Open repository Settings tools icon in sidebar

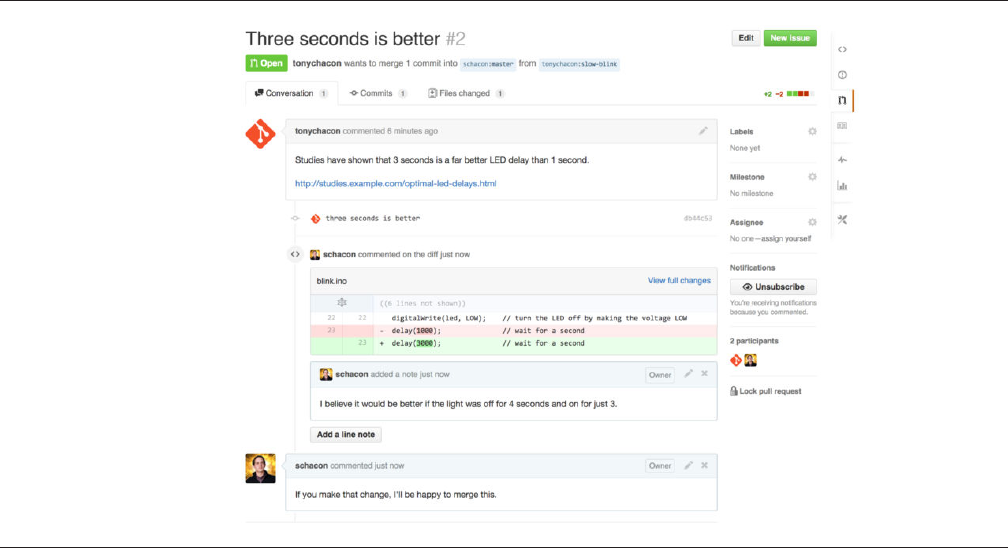point(842,220)
